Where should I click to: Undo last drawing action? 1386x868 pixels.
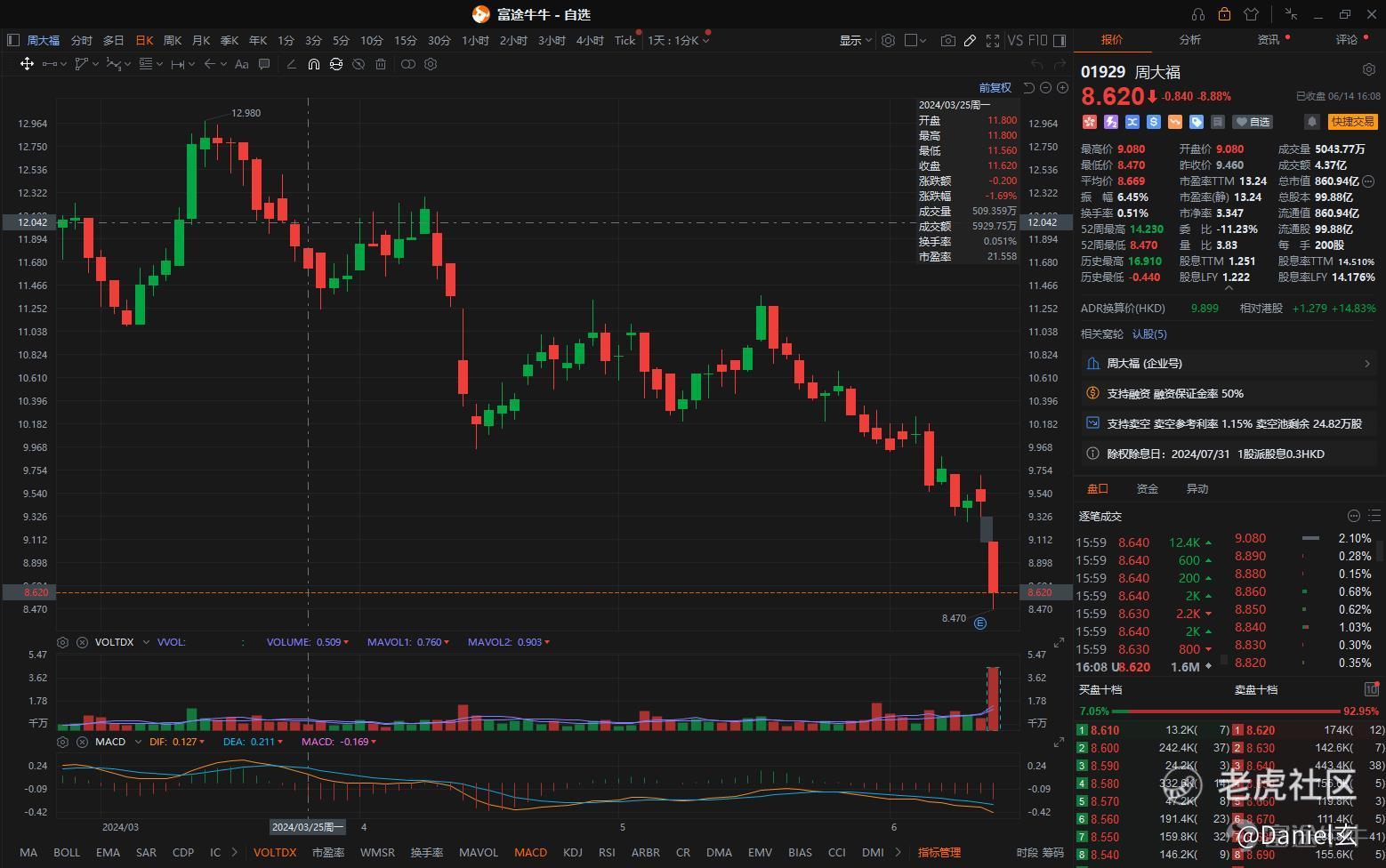tap(1036, 64)
